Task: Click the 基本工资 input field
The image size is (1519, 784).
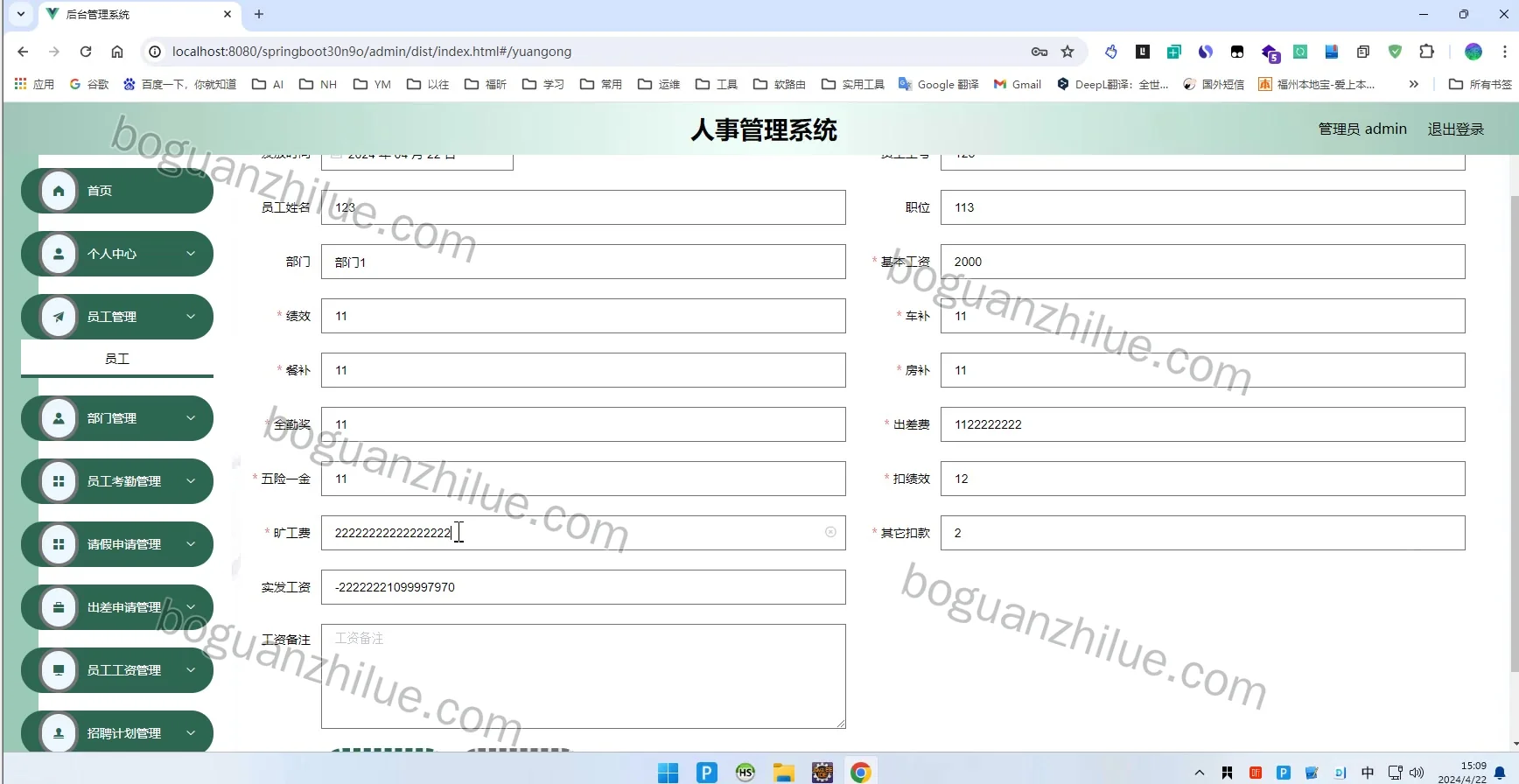Action: (1202, 262)
